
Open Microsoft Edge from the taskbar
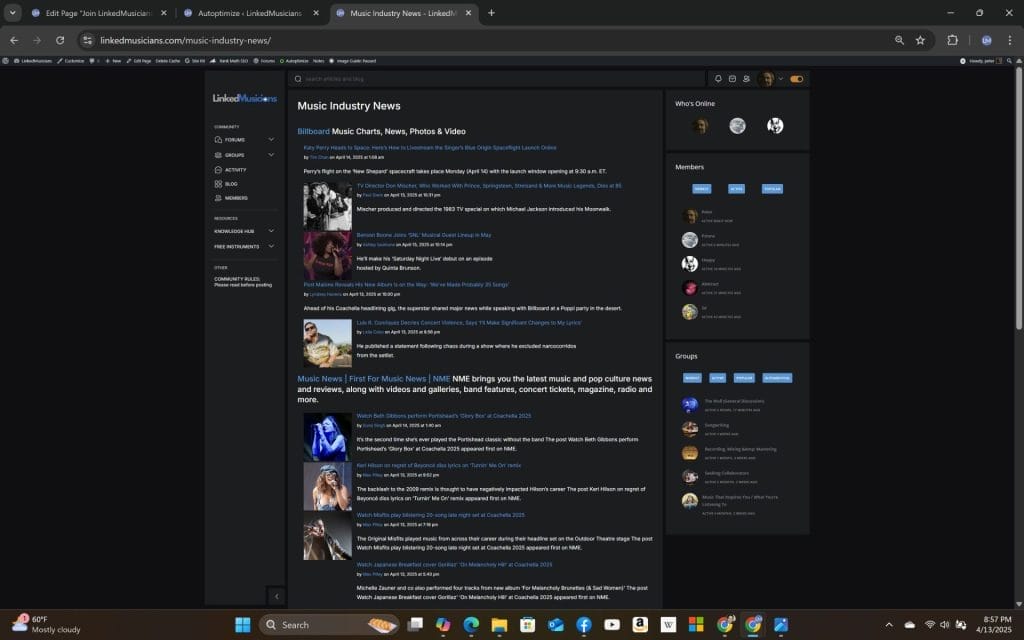pos(471,625)
